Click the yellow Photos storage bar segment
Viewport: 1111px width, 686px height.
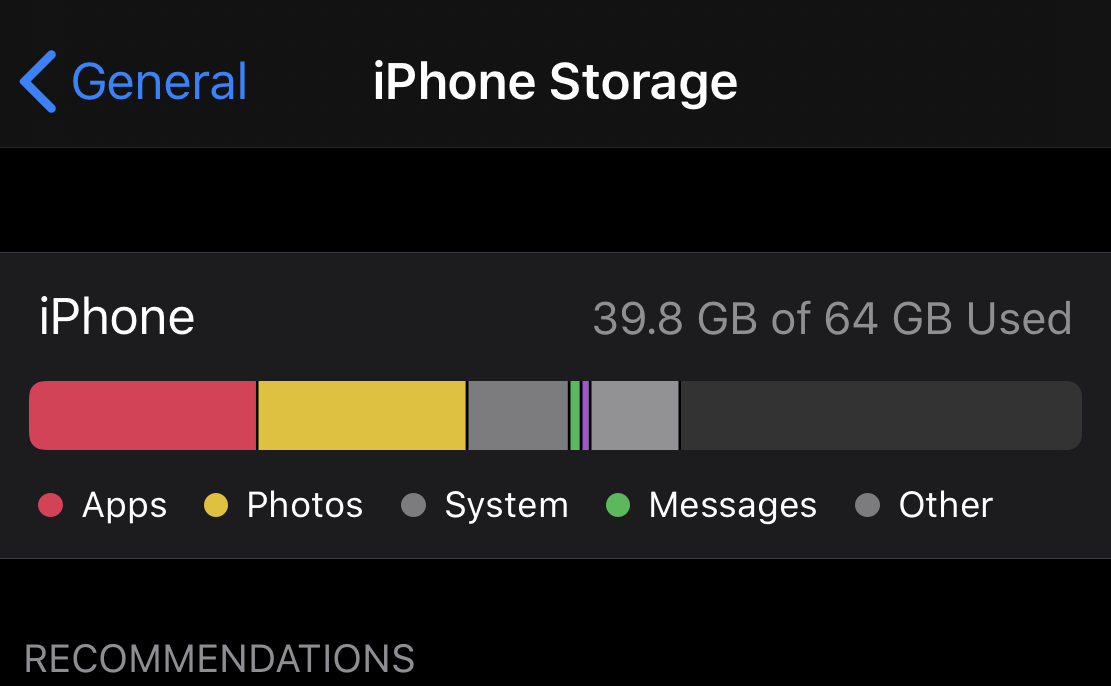[362, 415]
